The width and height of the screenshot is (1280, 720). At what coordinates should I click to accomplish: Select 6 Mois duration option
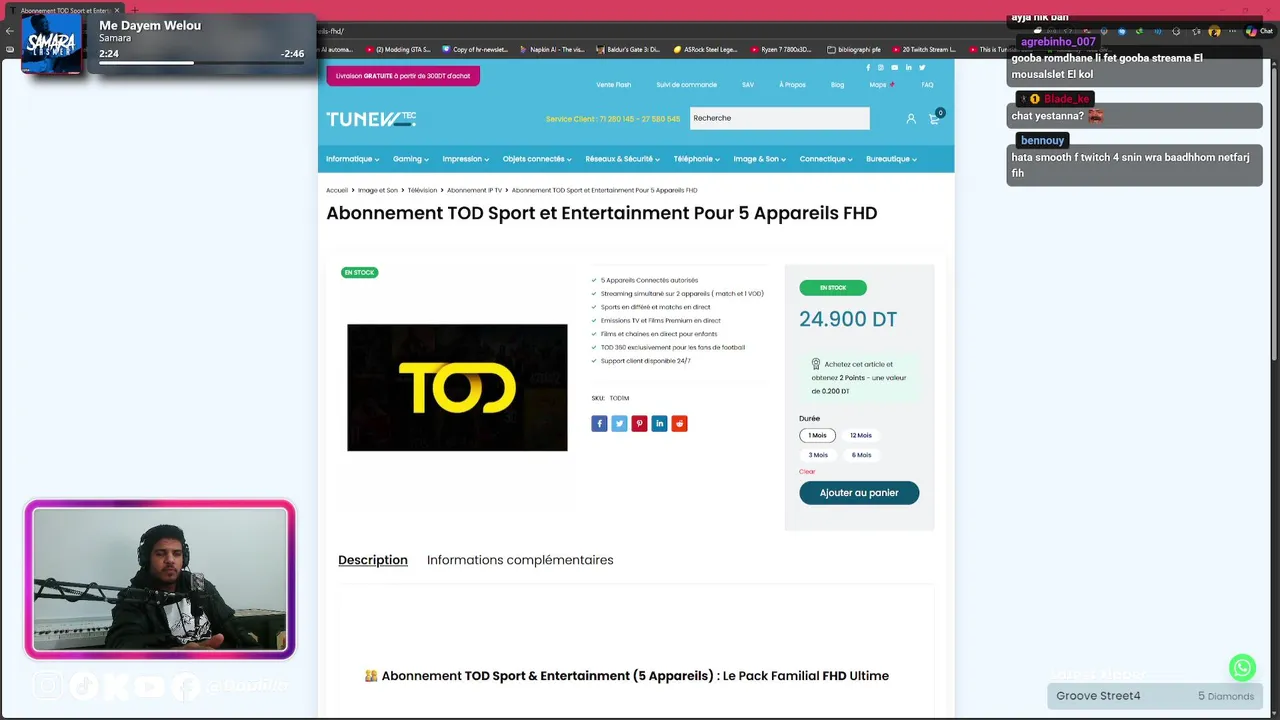tap(860, 455)
